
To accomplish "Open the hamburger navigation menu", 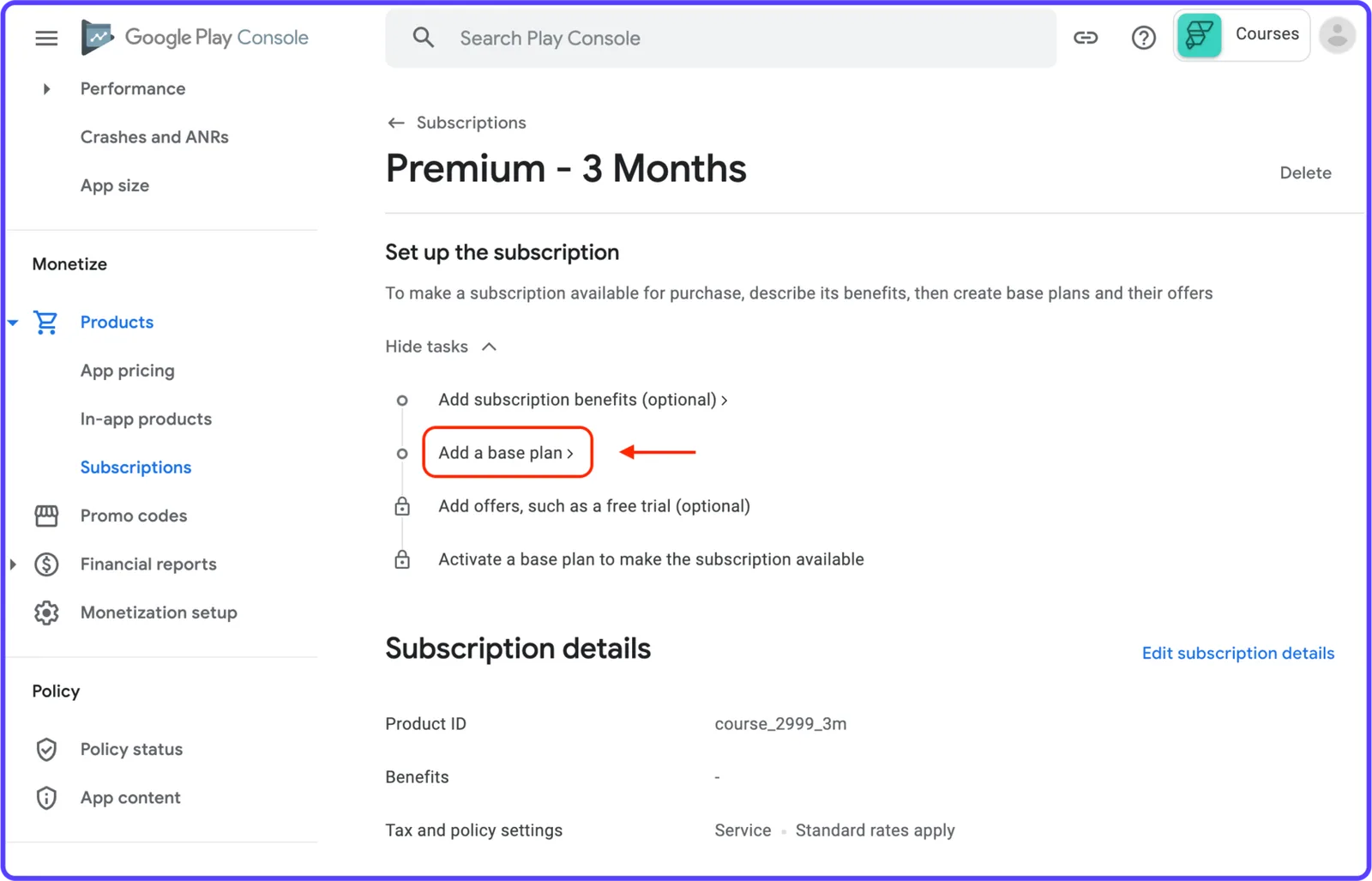I will [46, 38].
